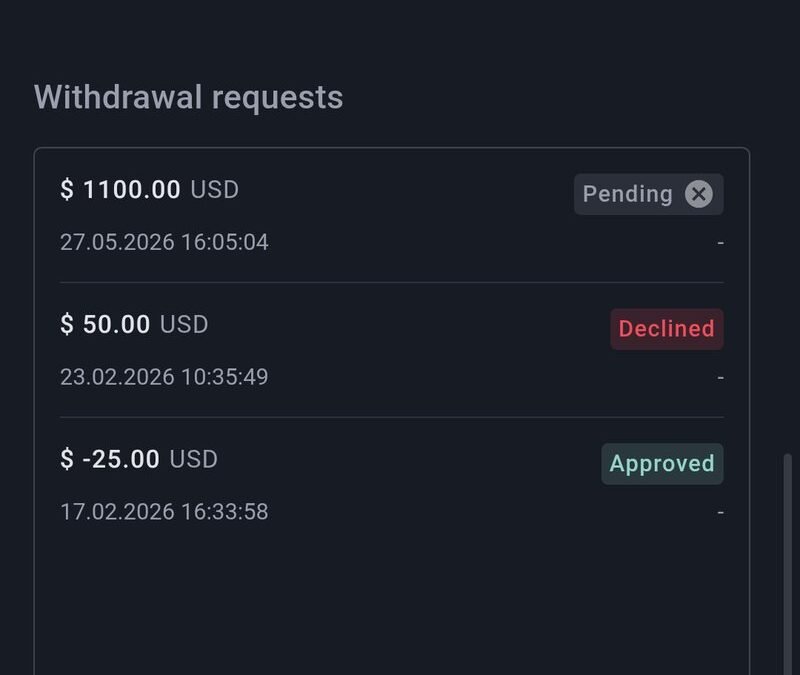Click the date 23.02.2026 10:35:49
Image resolution: width=800 pixels, height=675 pixels.
coord(164,377)
